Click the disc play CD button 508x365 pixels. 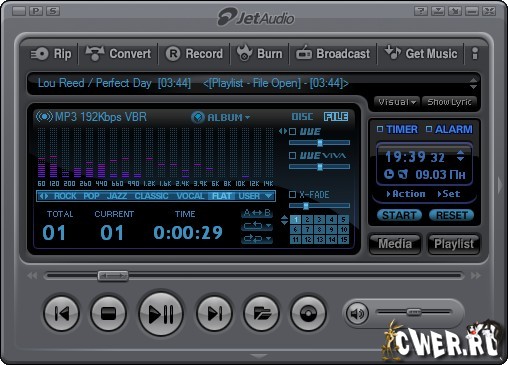click(x=308, y=313)
